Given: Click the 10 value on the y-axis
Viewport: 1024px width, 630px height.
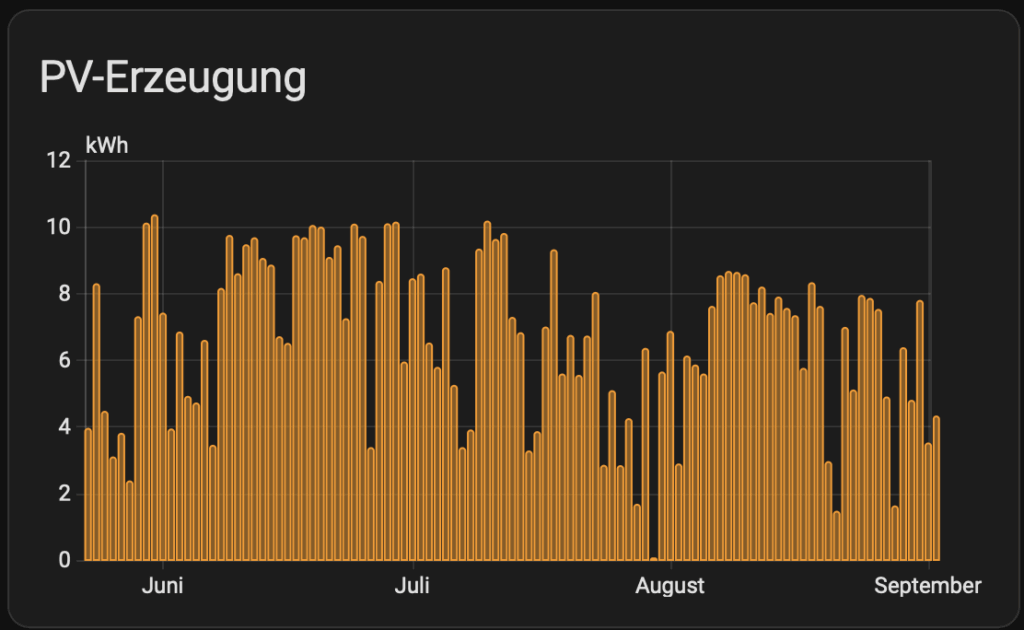Looking at the screenshot, I should (58, 227).
